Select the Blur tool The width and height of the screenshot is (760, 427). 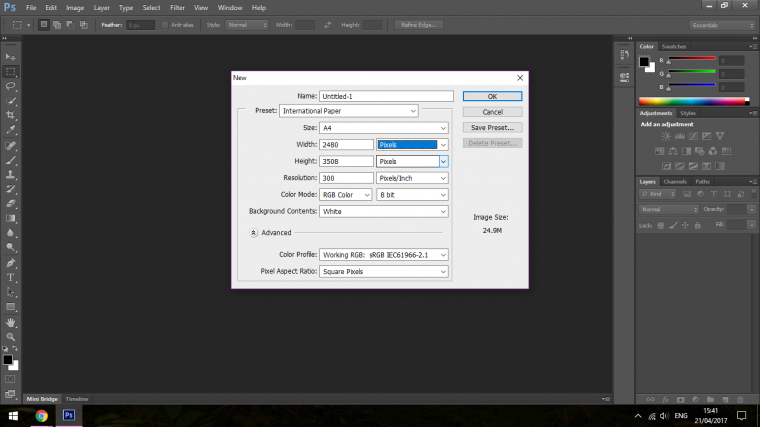[x=11, y=233]
